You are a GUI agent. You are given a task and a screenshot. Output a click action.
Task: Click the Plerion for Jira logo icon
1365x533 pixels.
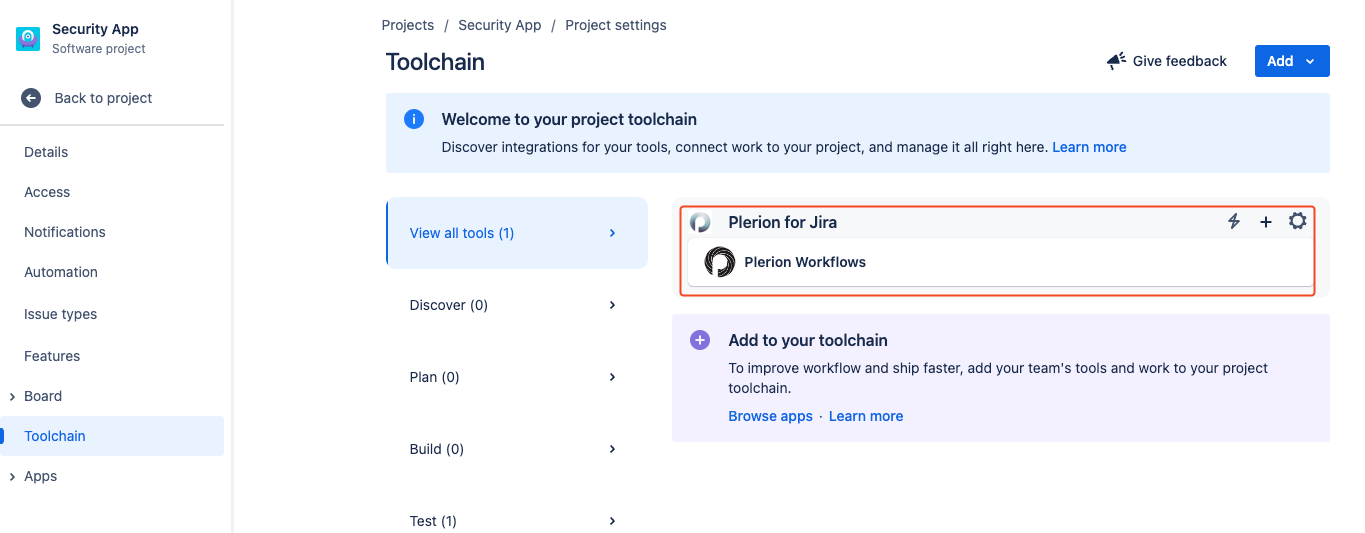[700, 222]
